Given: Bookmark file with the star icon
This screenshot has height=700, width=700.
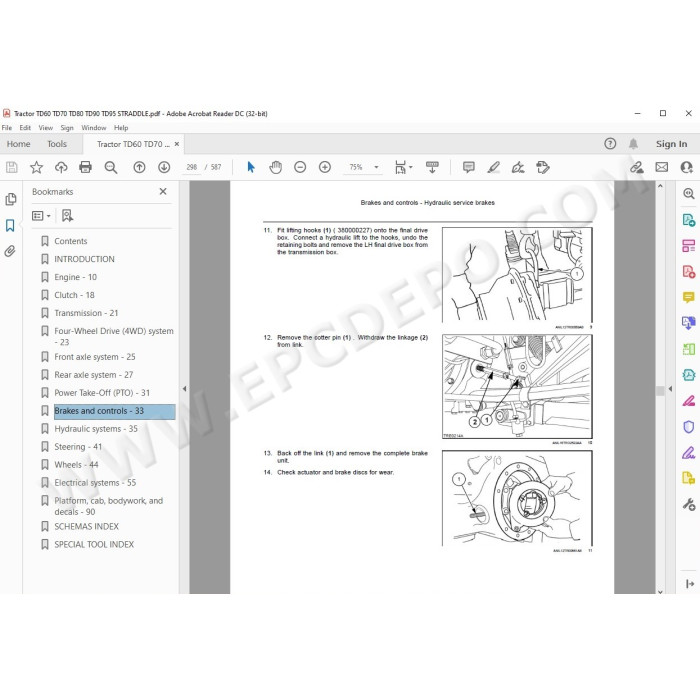Looking at the screenshot, I should tap(36, 167).
